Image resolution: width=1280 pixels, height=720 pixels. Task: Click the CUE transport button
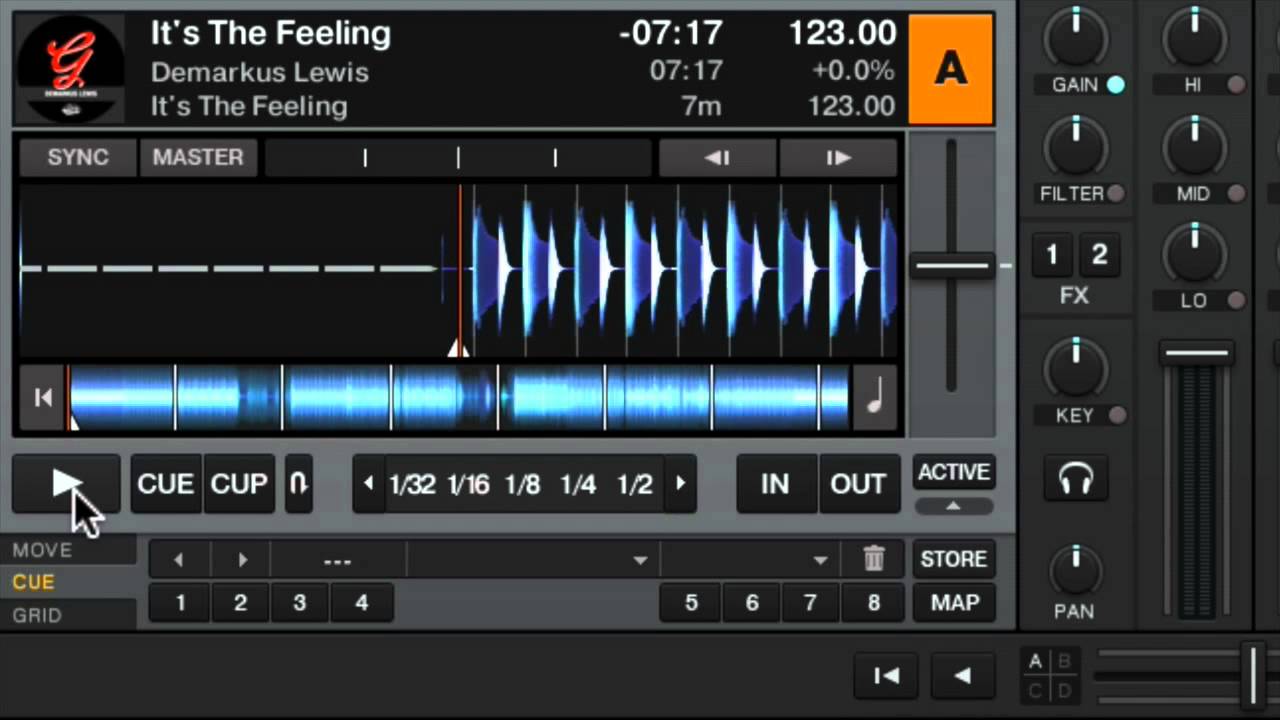[166, 484]
